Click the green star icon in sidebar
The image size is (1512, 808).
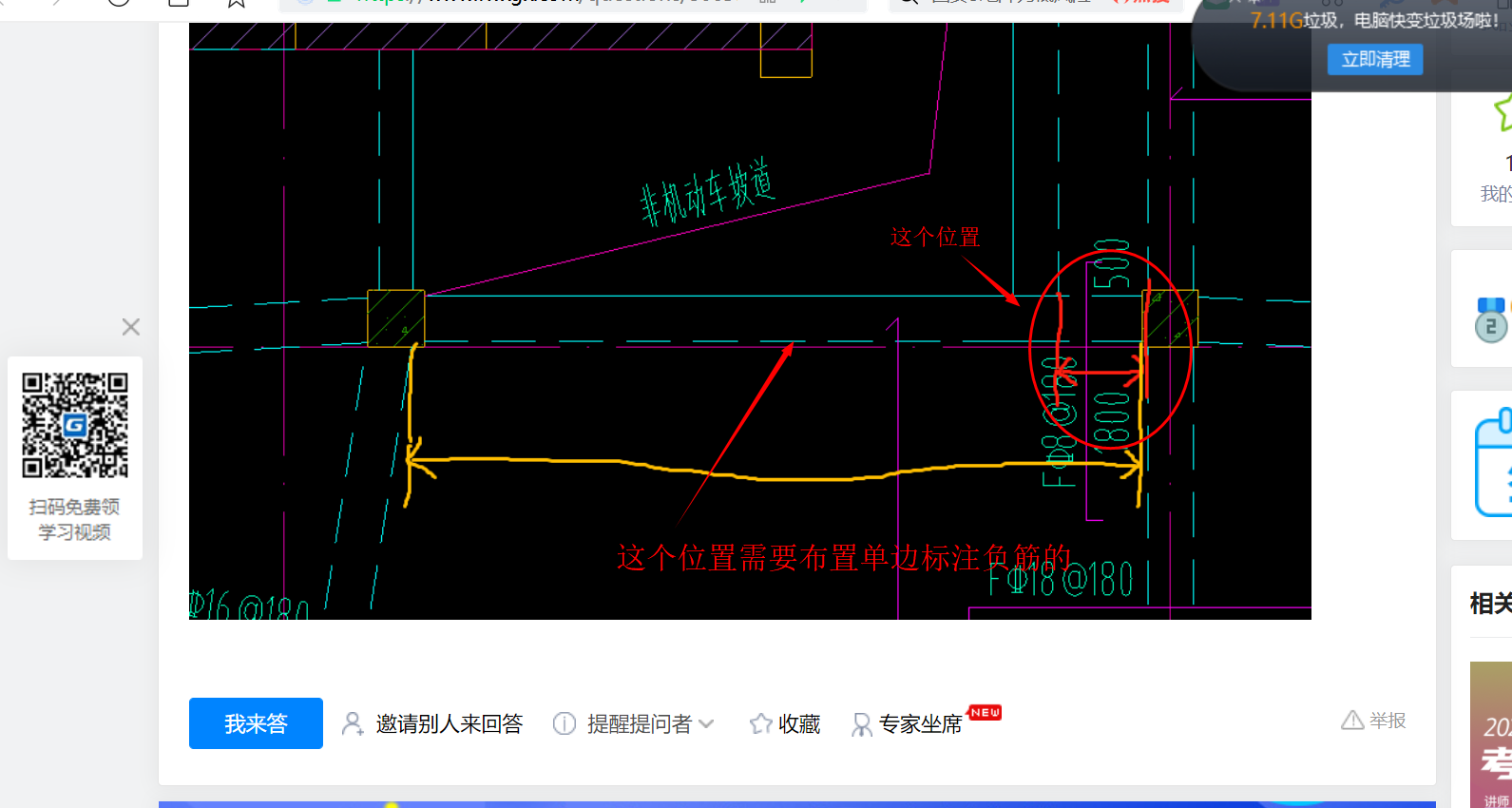pos(1502,112)
